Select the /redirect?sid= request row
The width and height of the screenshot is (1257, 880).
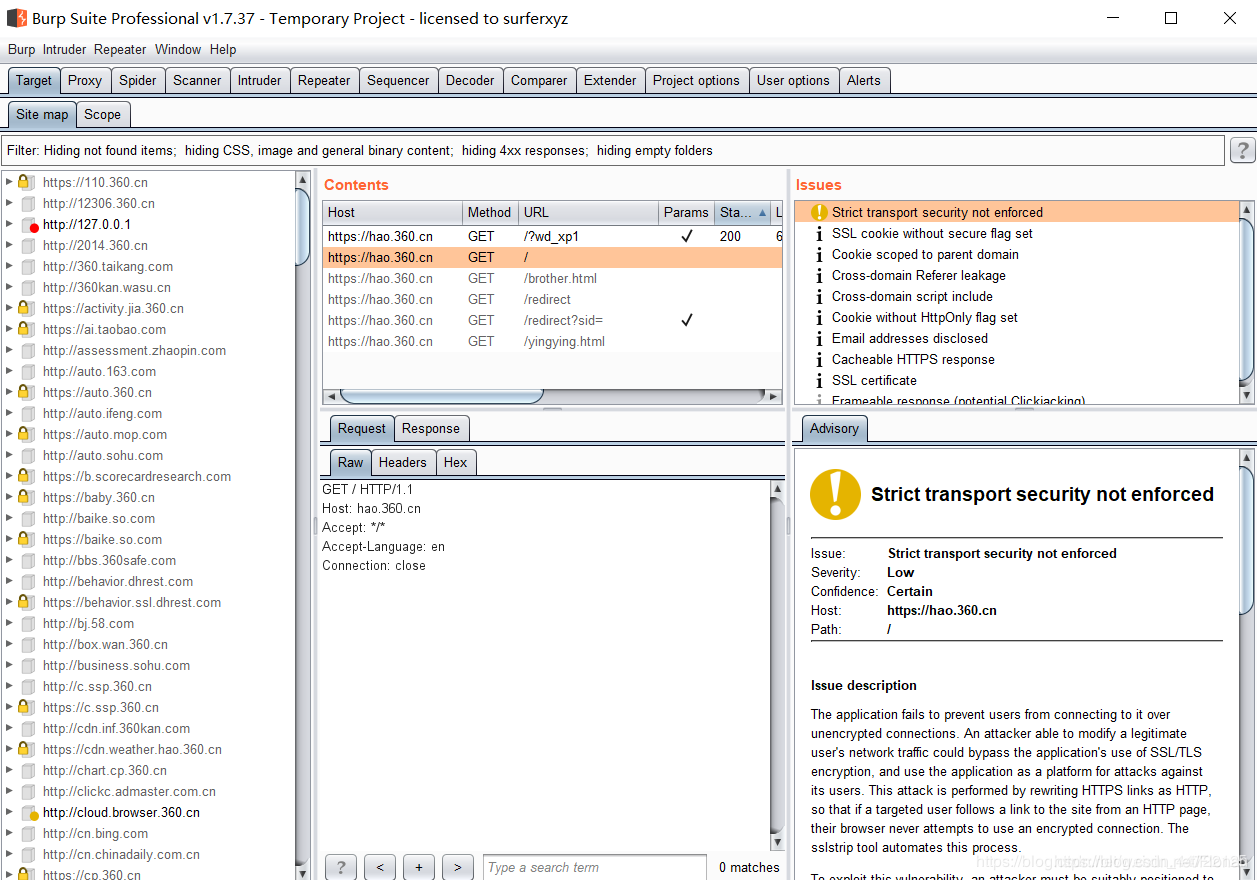[x=553, y=320]
